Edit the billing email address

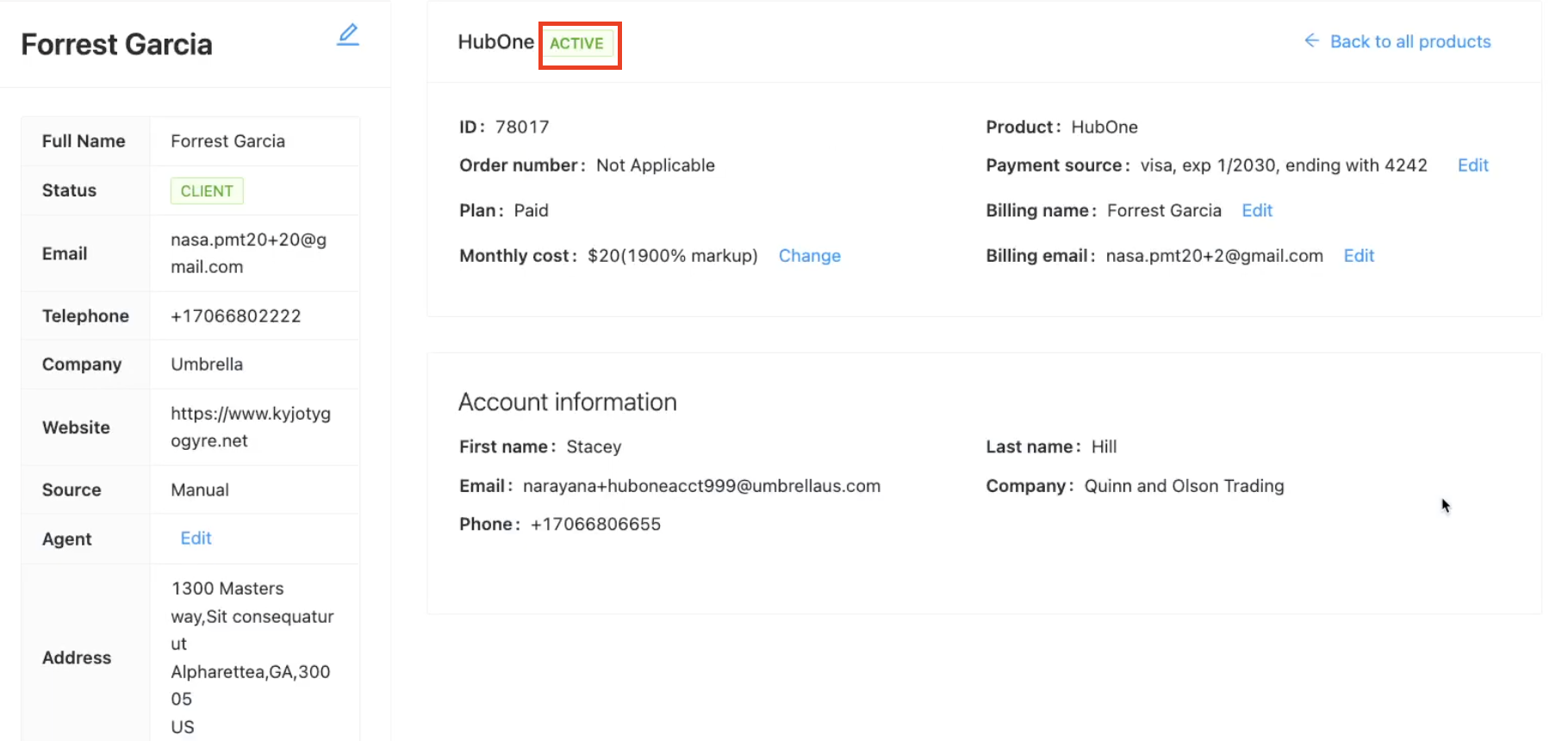(1359, 256)
